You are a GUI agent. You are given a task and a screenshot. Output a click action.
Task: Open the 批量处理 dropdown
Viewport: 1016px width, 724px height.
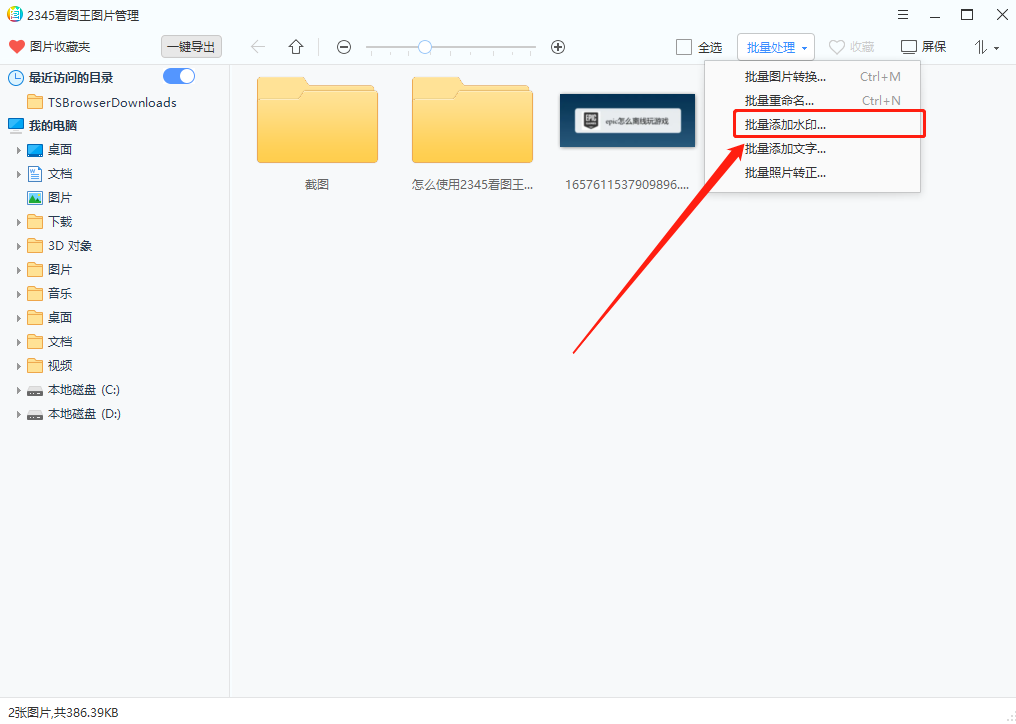coord(776,47)
